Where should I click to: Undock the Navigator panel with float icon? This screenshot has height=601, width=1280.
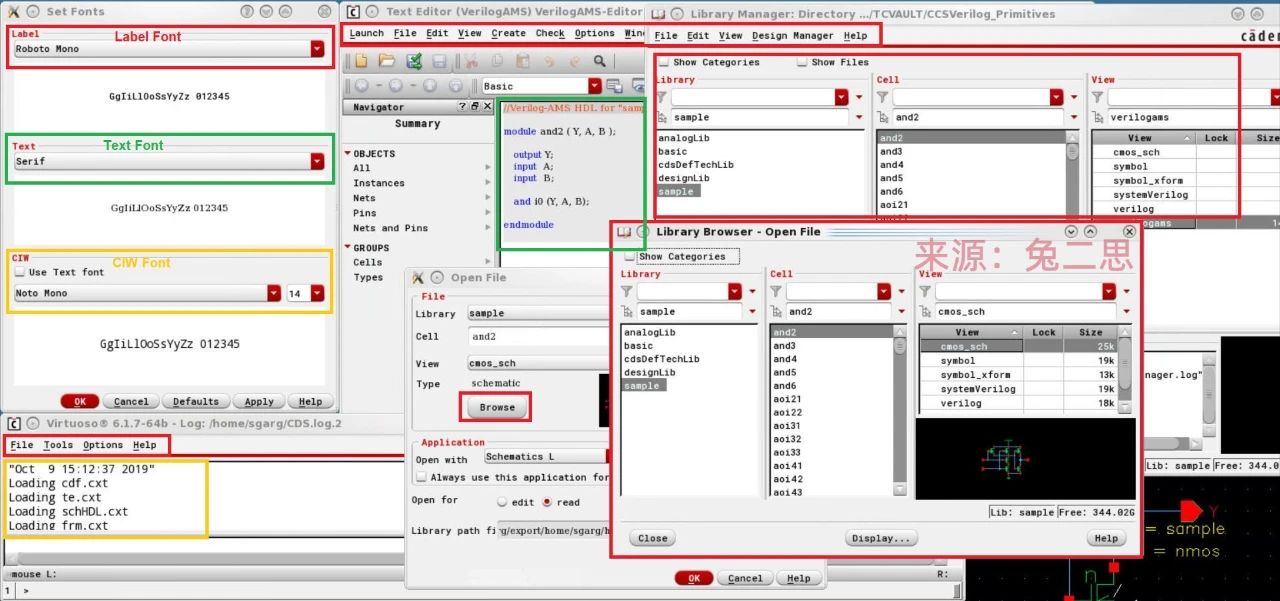475,107
